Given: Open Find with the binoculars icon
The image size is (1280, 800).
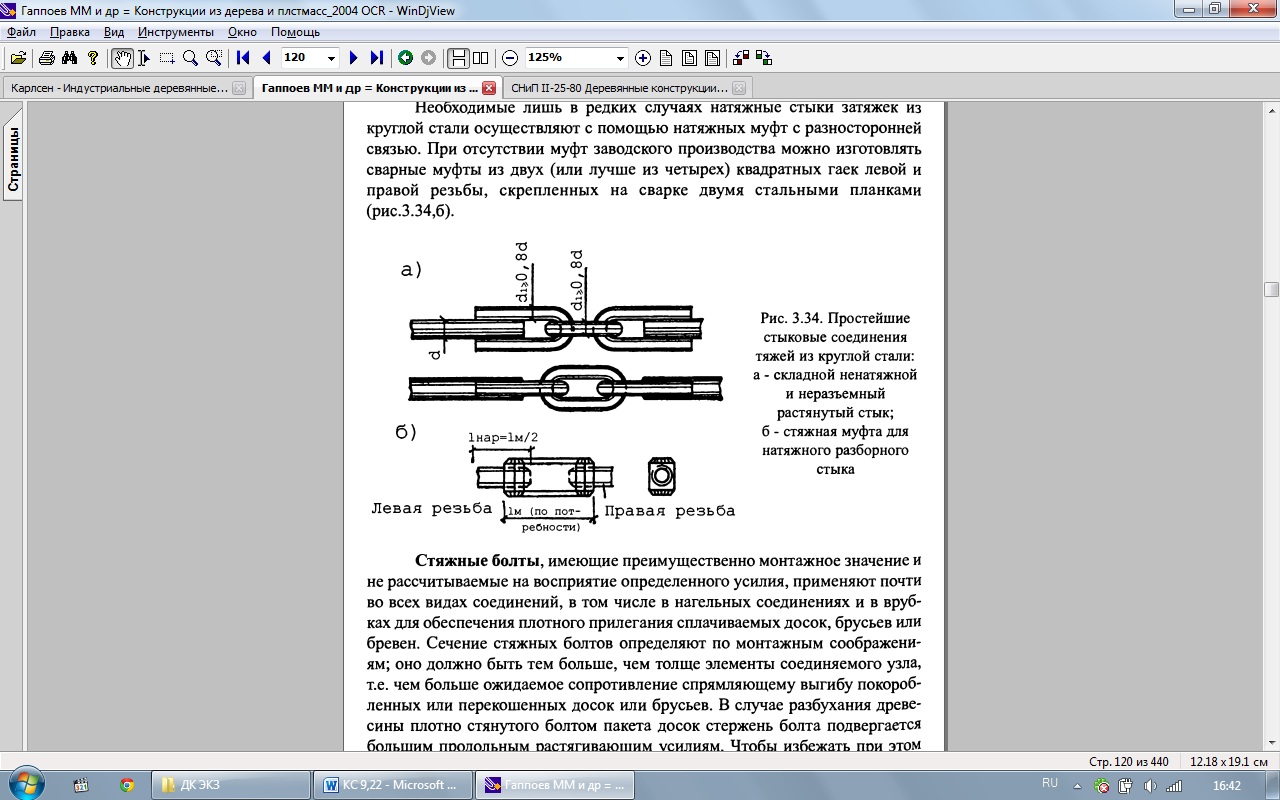Looking at the screenshot, I should tap(69, 58).
